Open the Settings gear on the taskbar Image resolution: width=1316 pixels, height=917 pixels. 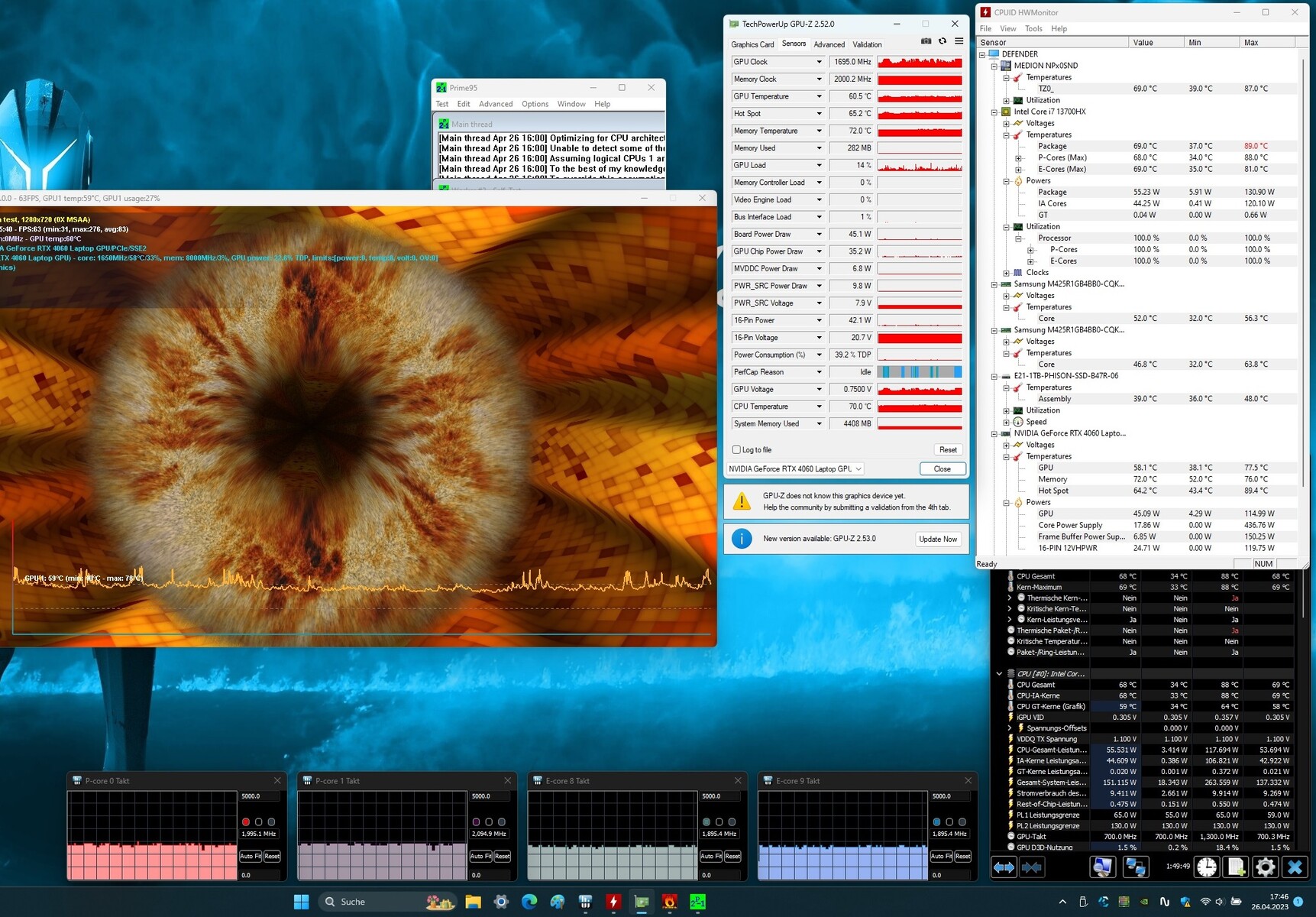501,902
